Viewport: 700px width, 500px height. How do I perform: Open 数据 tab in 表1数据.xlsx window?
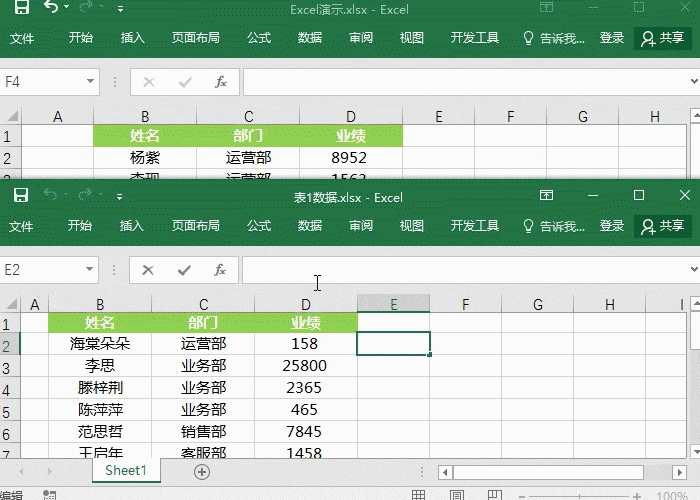click(x=310, y=226)
